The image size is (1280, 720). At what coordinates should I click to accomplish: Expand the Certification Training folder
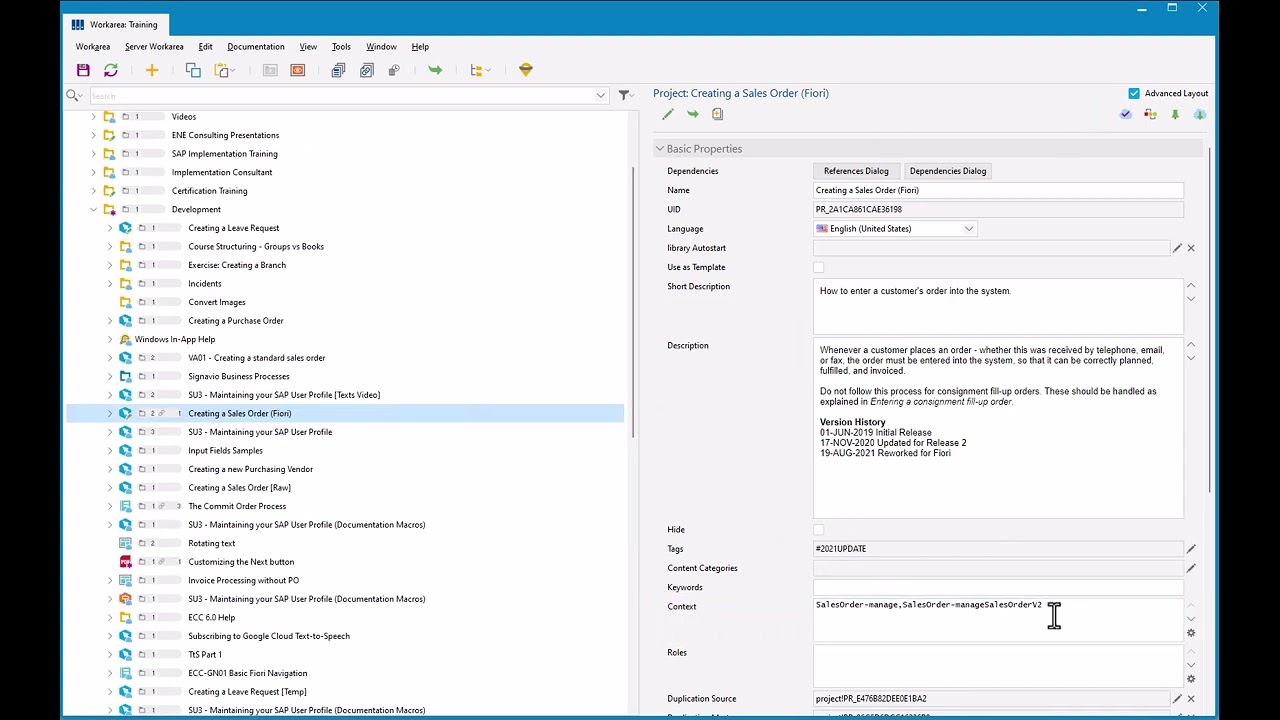pos(94,191)
